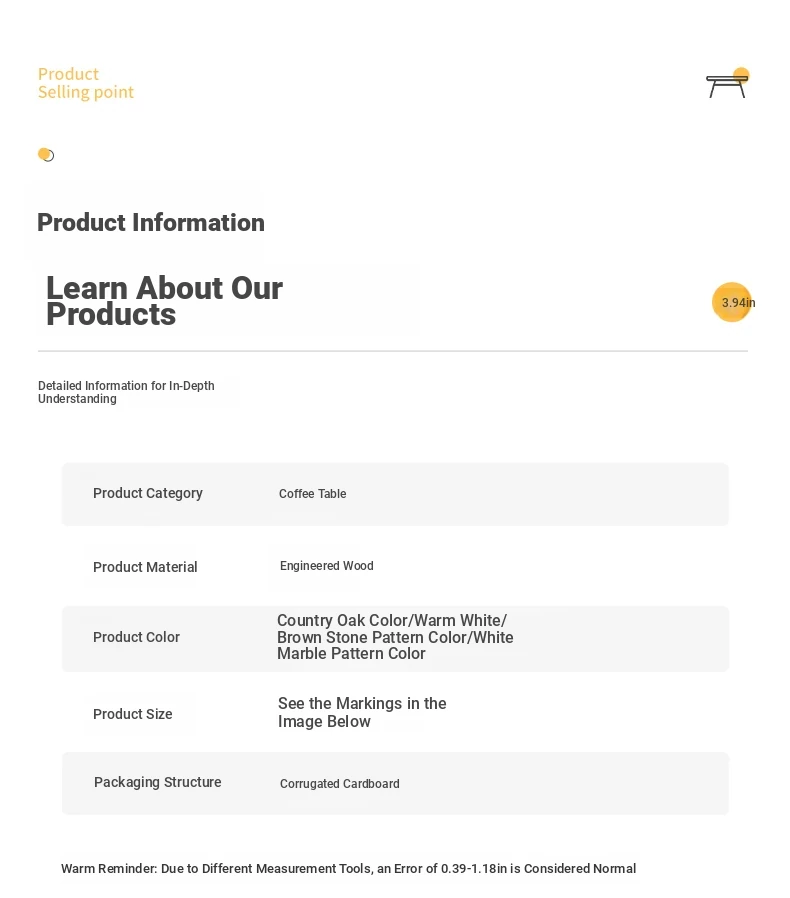Select the Product Category row label
This screenshot has height=898, width=790.
[x=148, y=493]
